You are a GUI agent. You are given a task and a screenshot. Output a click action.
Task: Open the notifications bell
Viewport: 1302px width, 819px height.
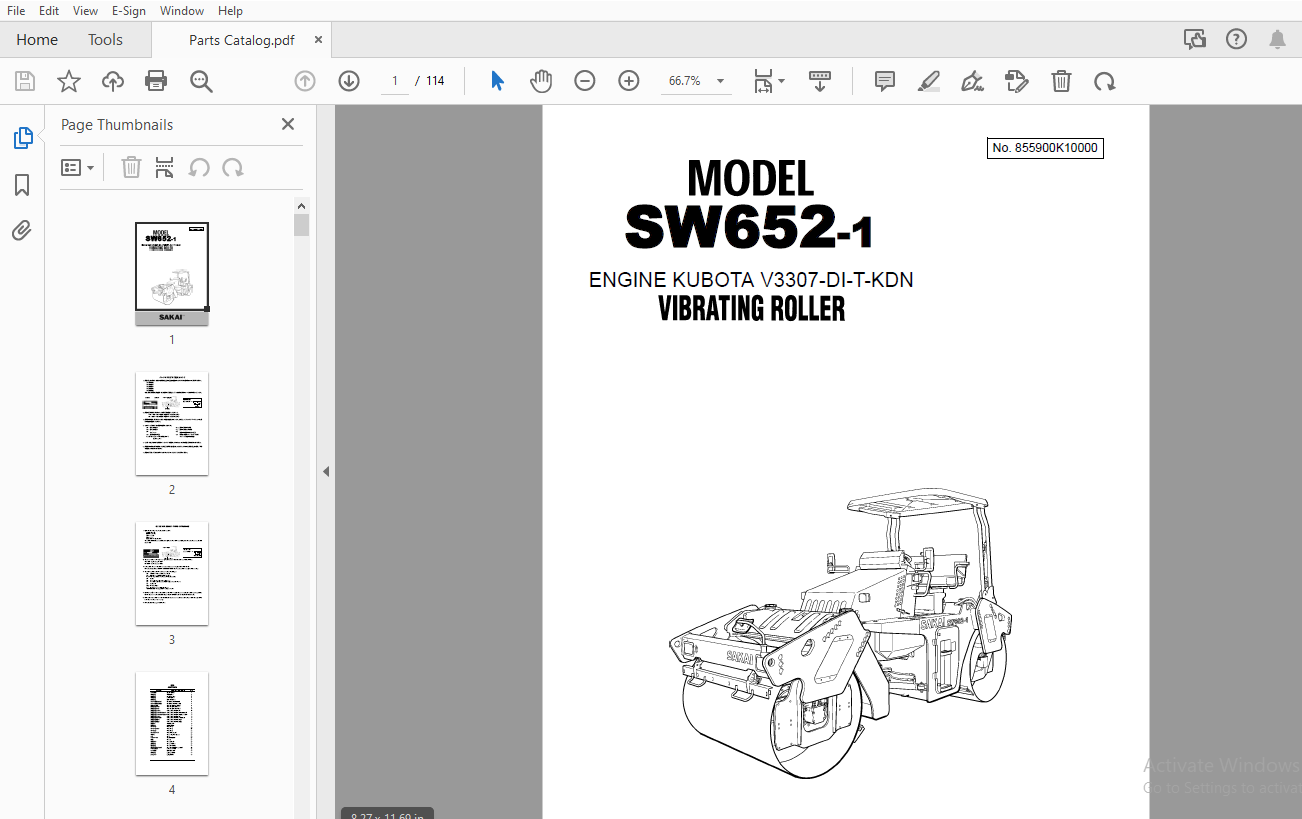coord(1277,39)
